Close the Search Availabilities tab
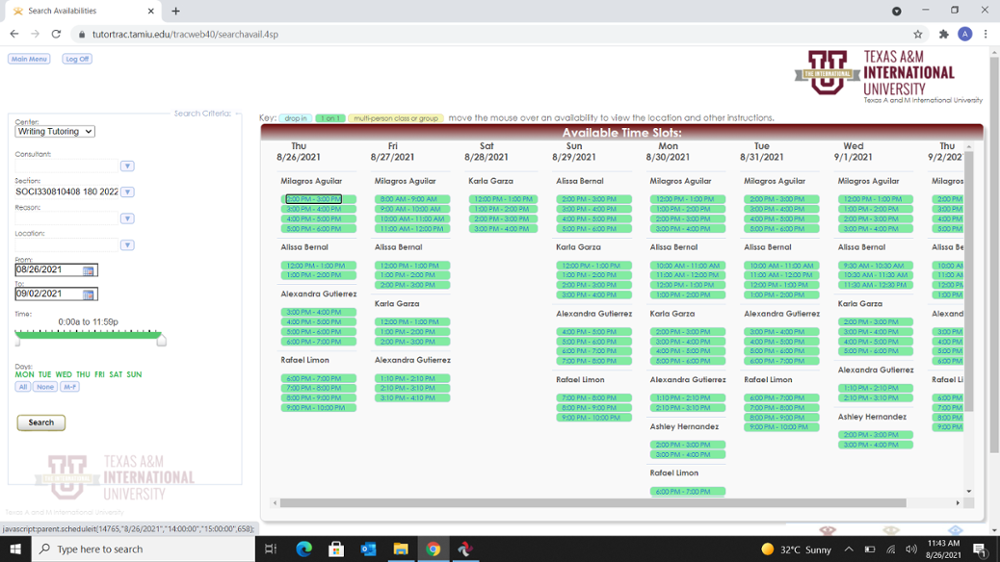Image resolution: width=1000 pixels, height=562 pixels. pyautogui.click(x=151, y=11)
